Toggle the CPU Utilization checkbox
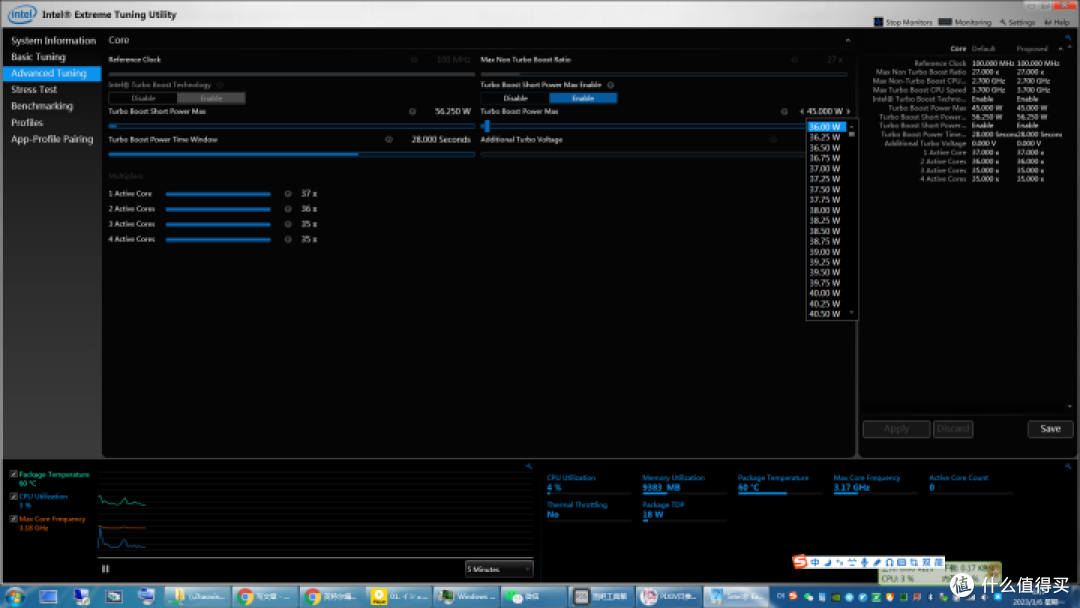The width and height of the screenshot is (1080, 608). click(14, 496)
